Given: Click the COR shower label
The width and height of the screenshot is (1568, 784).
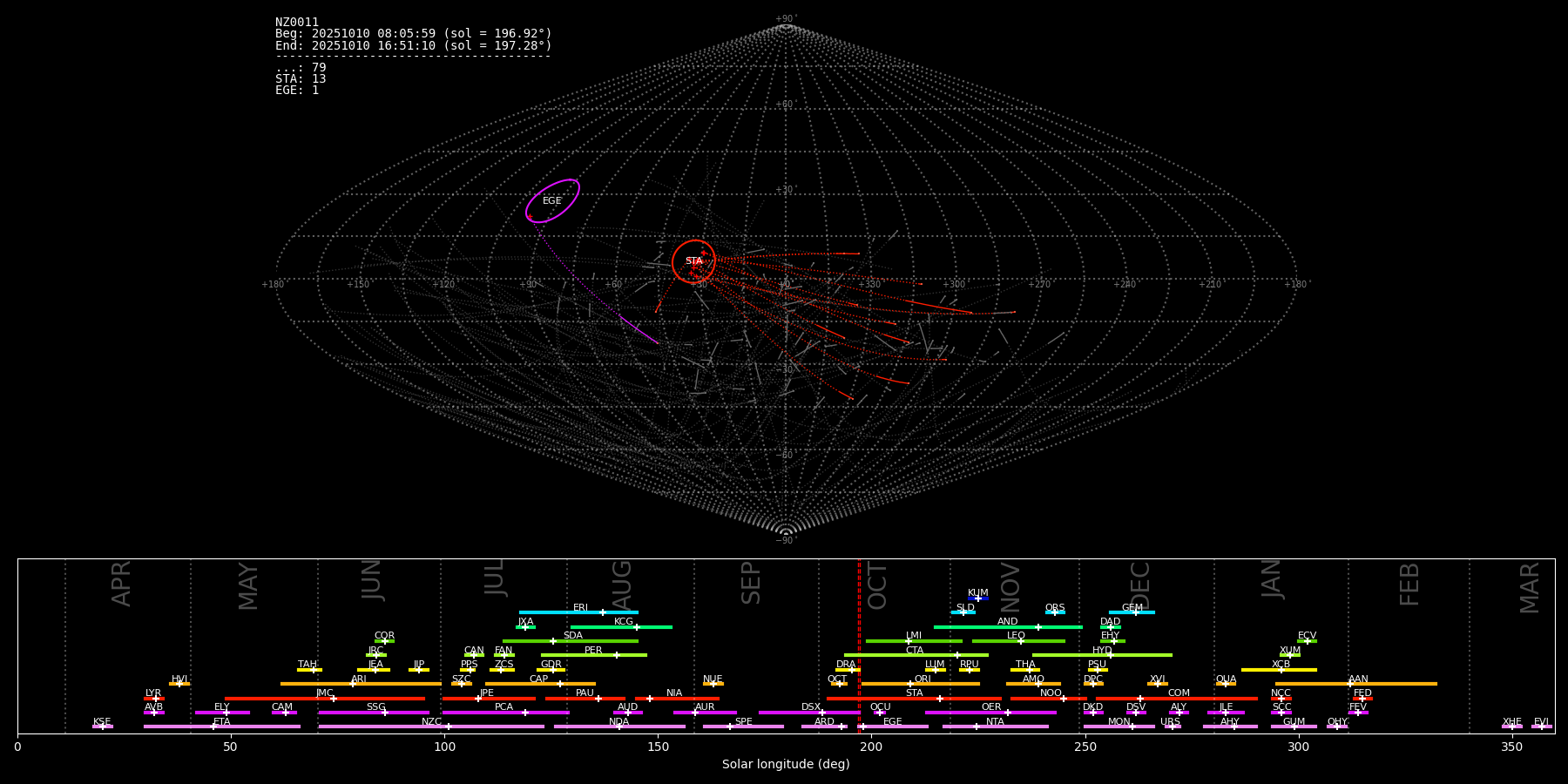Looking at the screenshot, I should tap(384, 636).
